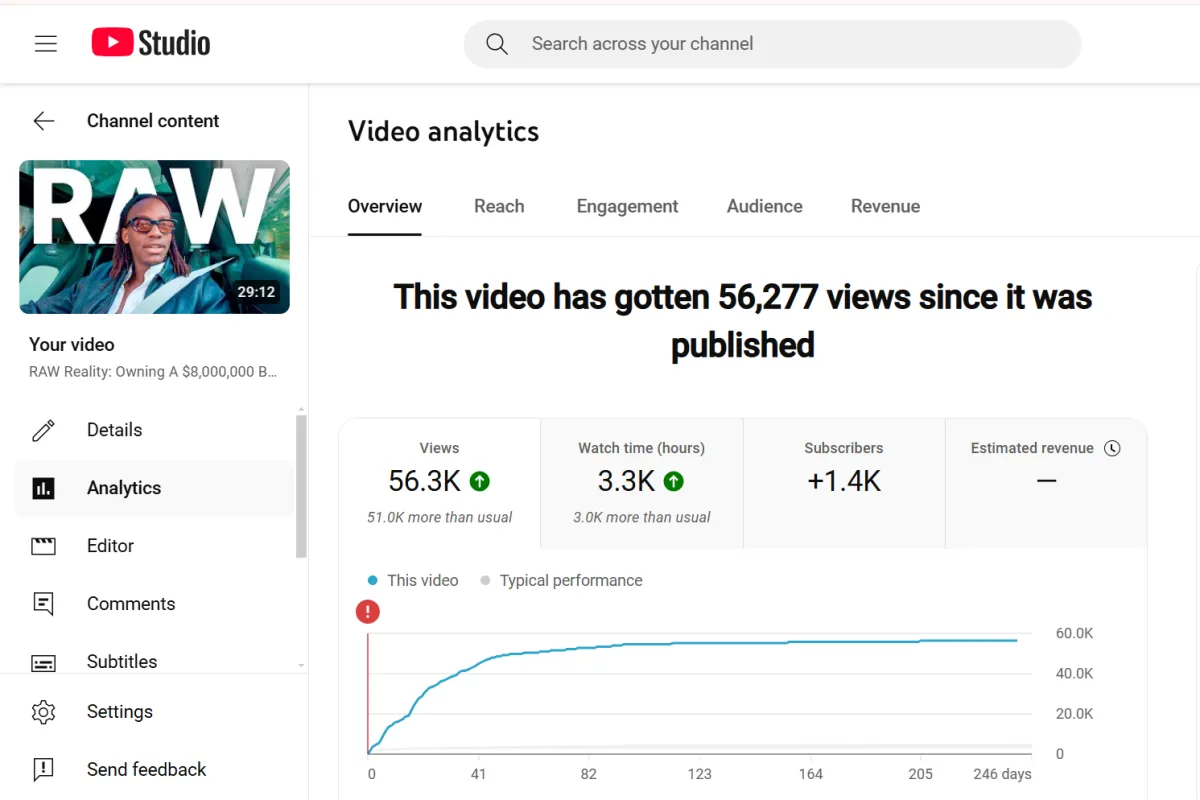Click the video title 'RAW Reality: Owning A $8,000,000 B…'
The image size is (1200, 800).
click(153, 372)
